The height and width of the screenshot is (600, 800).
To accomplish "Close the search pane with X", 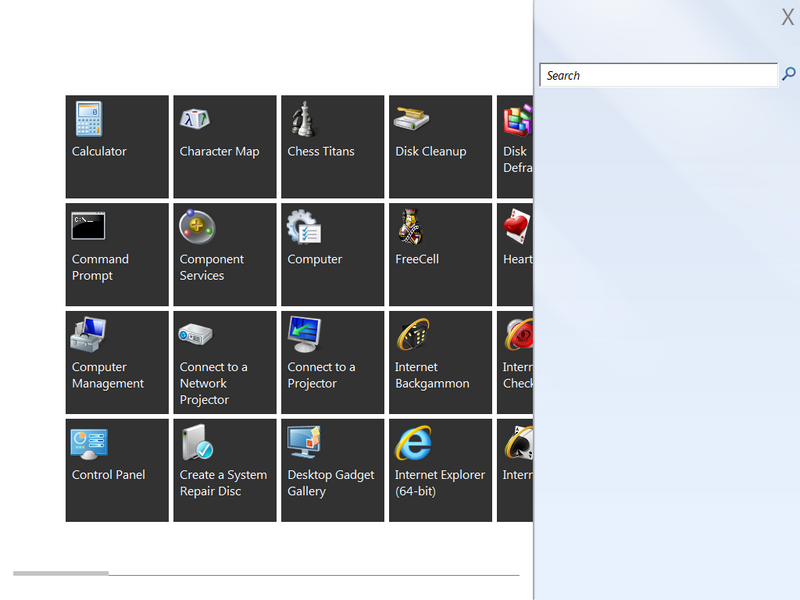I will point(787,17).
